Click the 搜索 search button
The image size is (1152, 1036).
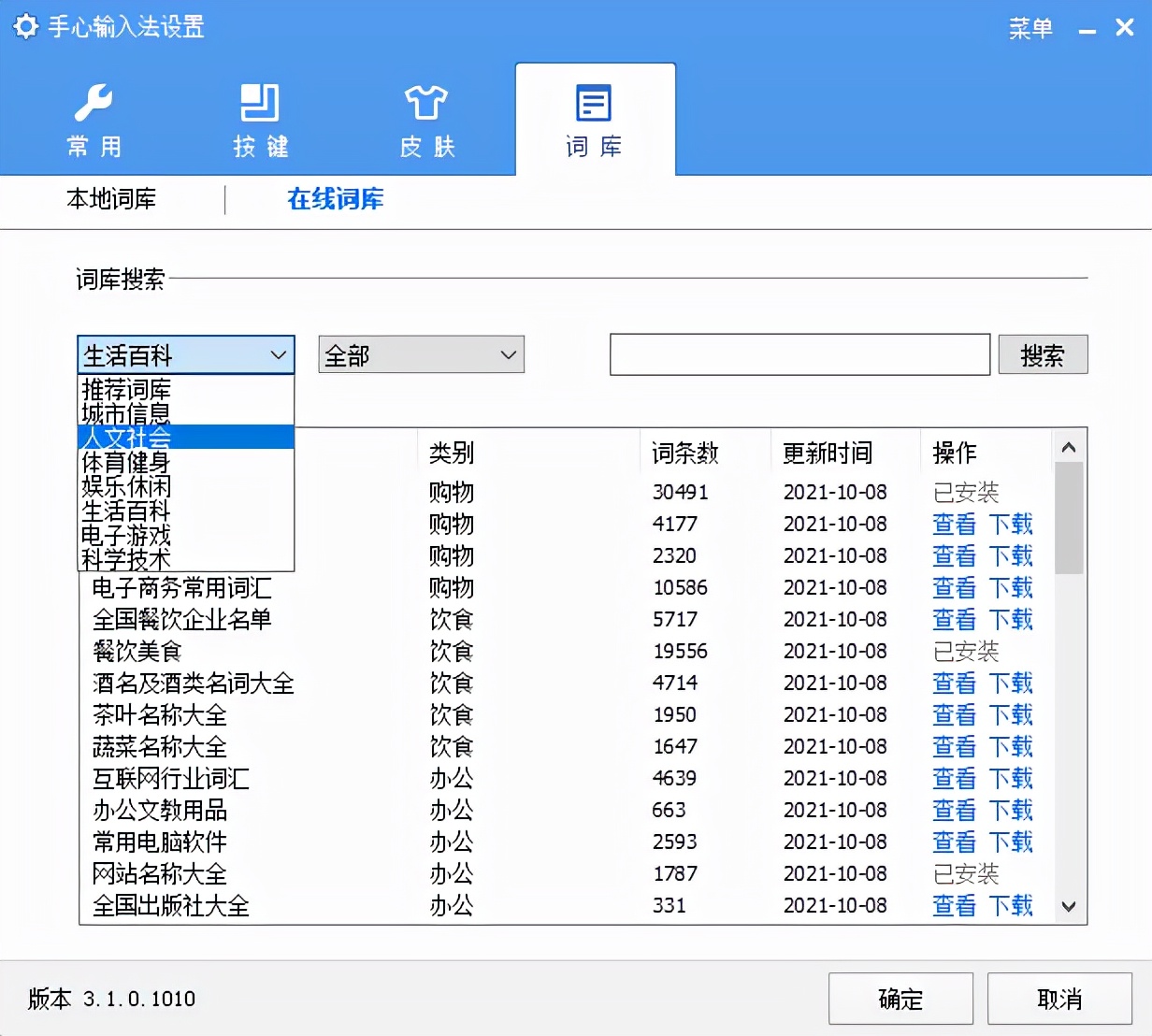click(1043, 354)
